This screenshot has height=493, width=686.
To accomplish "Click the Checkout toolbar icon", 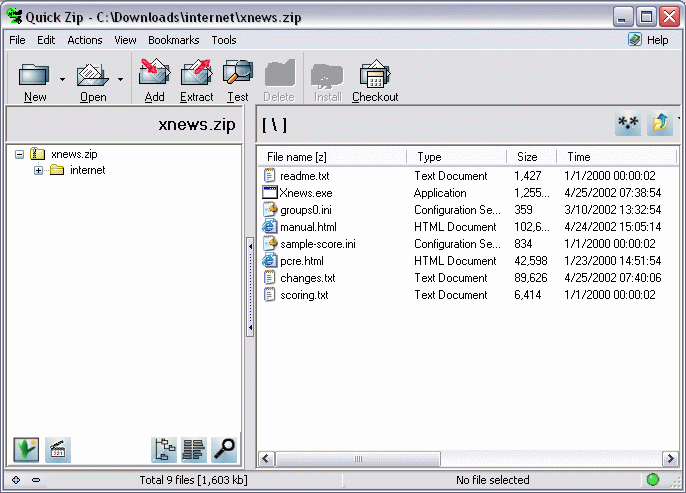I will pyautogui.click(x=375, y=80).
